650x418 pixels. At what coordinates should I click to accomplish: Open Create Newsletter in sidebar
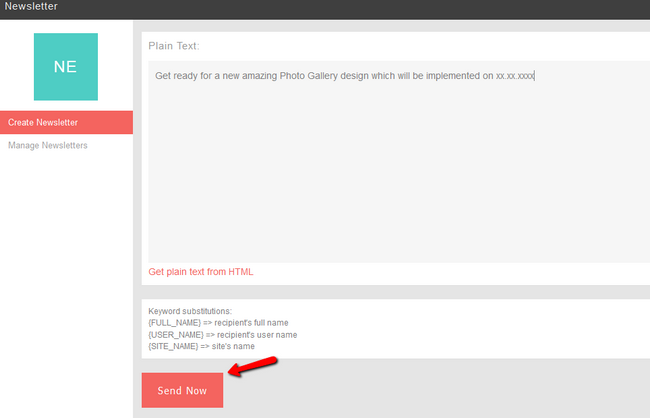point(66,122)
